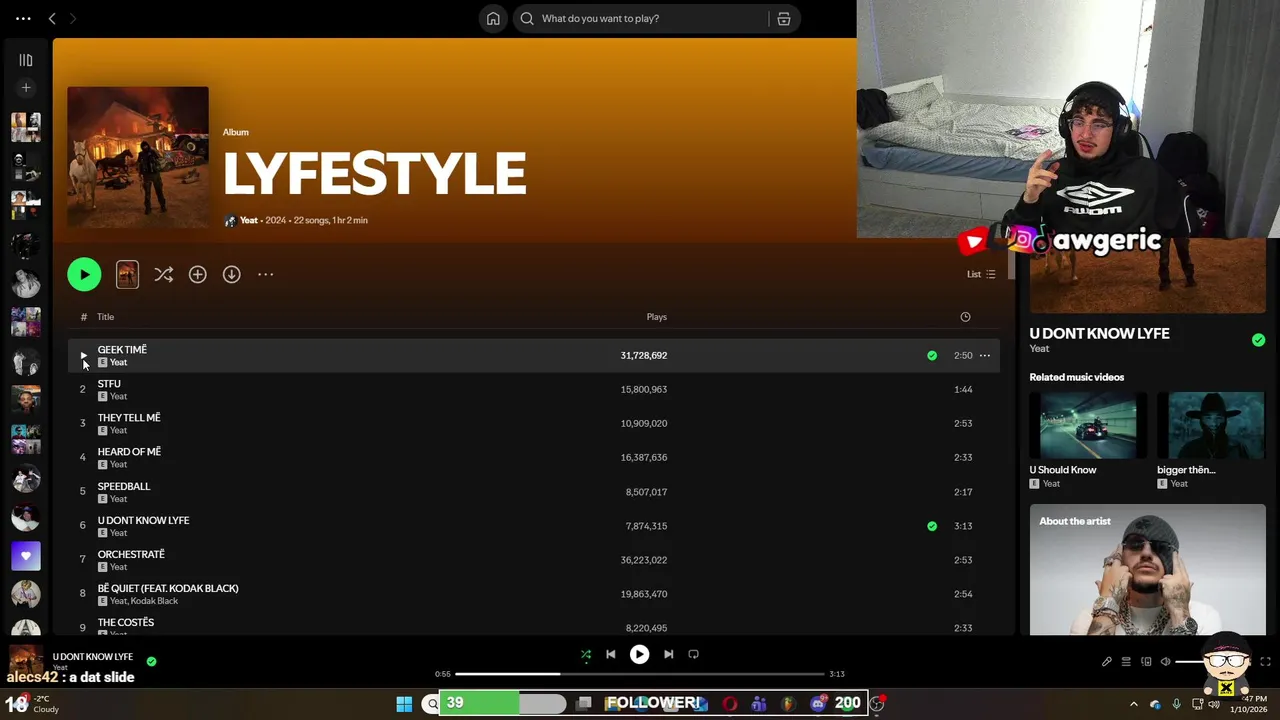Sort by duration clock column

[965, 317]
